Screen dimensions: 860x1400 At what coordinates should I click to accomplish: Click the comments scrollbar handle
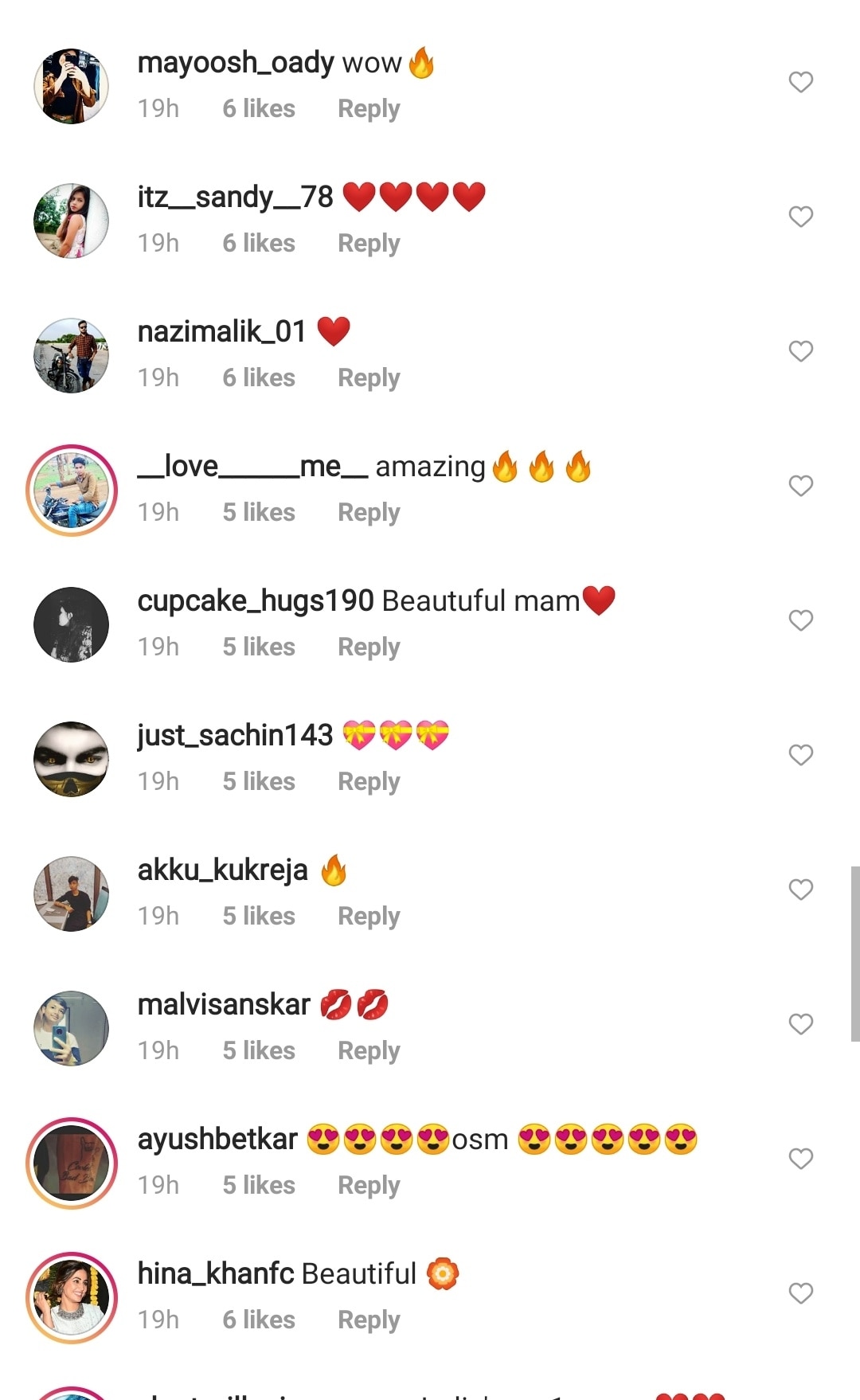[x=854, y=953]
